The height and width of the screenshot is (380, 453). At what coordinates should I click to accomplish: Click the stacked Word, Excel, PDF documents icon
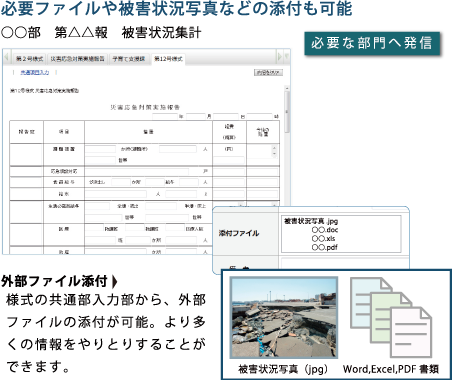coord(391,318)
